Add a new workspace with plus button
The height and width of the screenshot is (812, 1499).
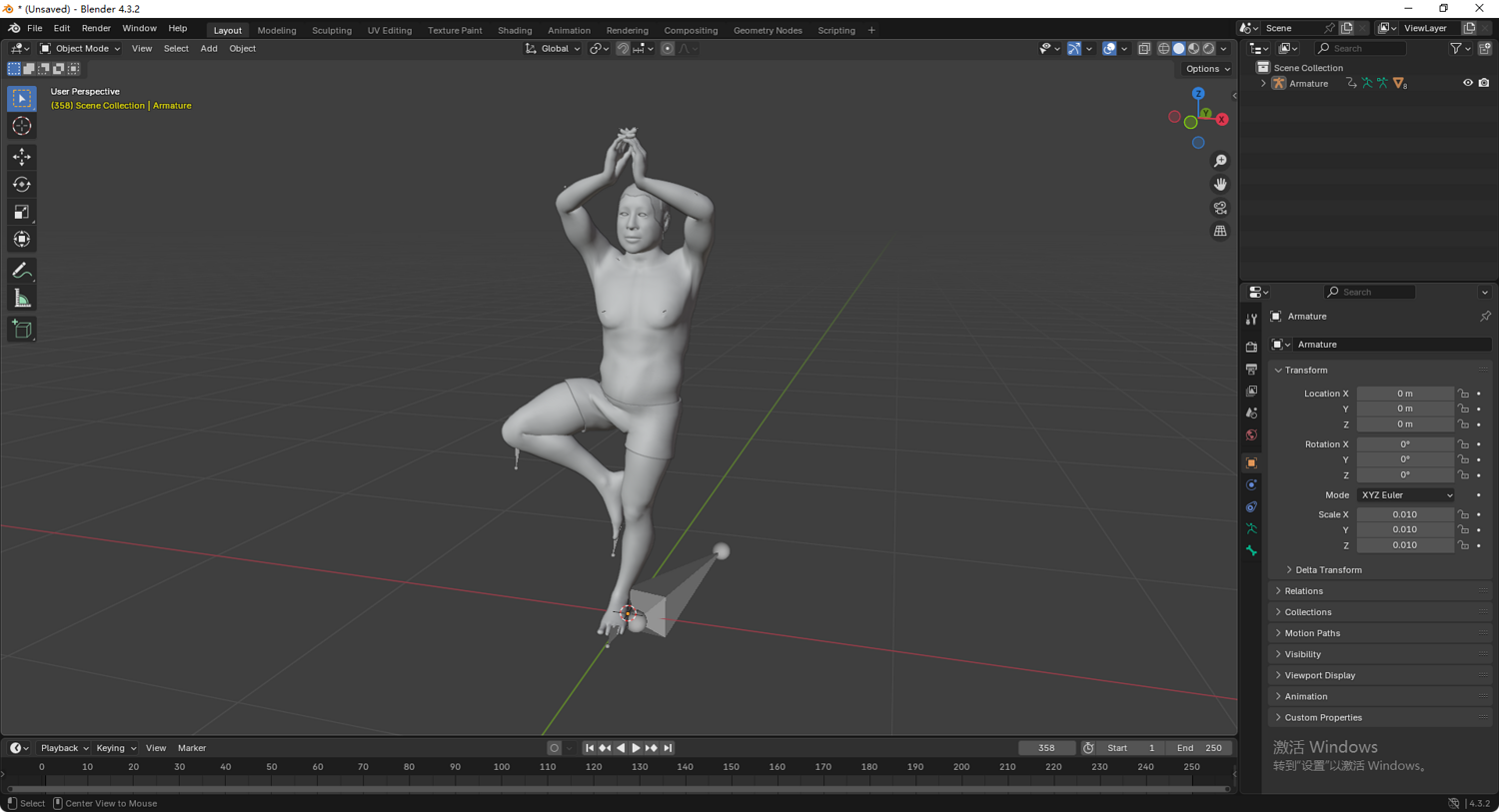pos(871,30)
